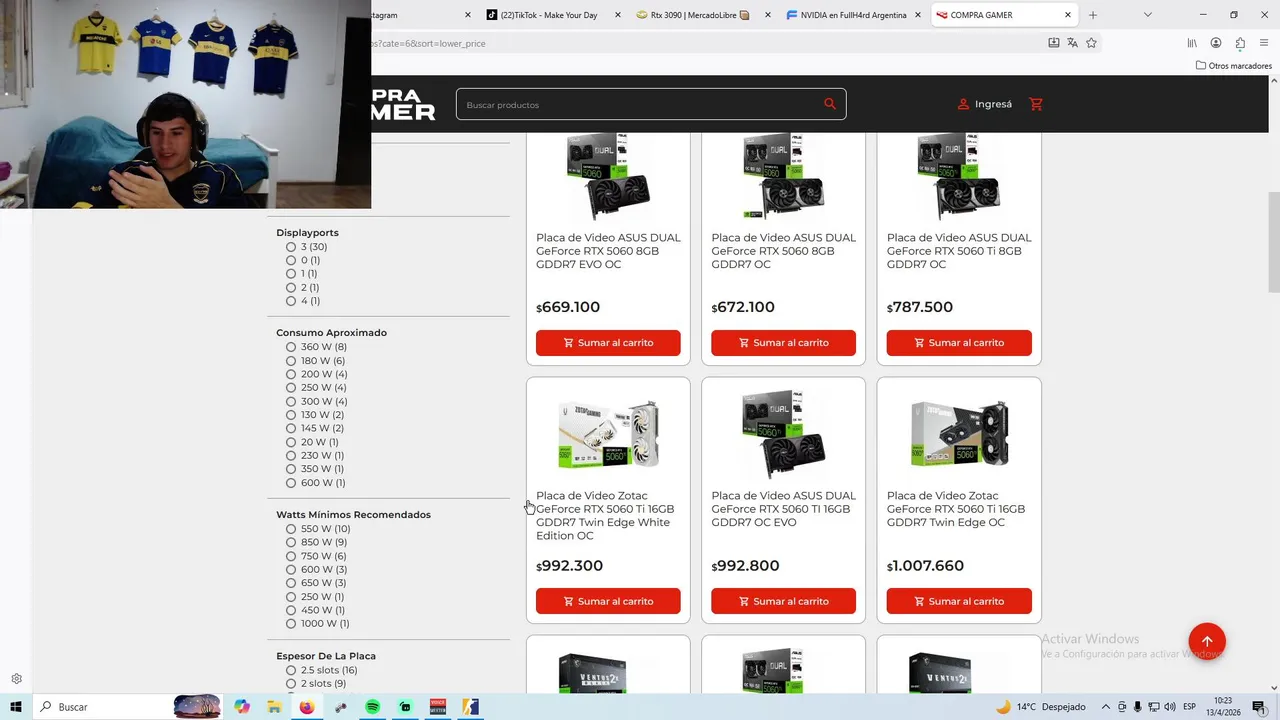Open Copilot from the taskbar

pos(242,707)
